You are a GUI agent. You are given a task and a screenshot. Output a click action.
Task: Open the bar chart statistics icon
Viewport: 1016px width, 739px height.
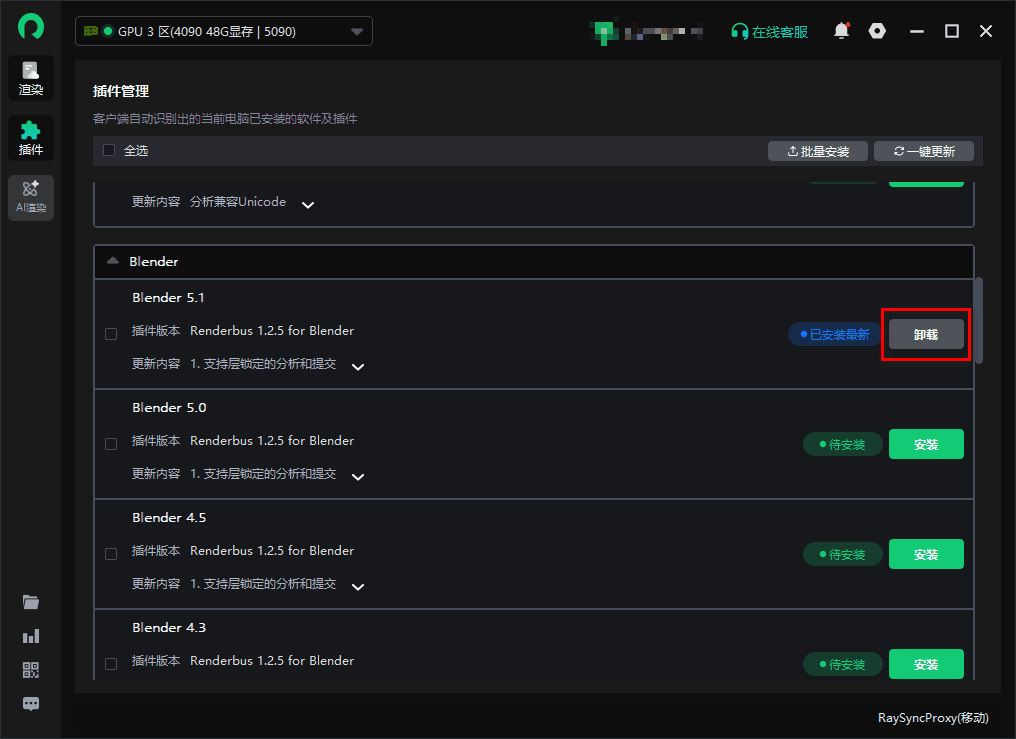(31, 636)
